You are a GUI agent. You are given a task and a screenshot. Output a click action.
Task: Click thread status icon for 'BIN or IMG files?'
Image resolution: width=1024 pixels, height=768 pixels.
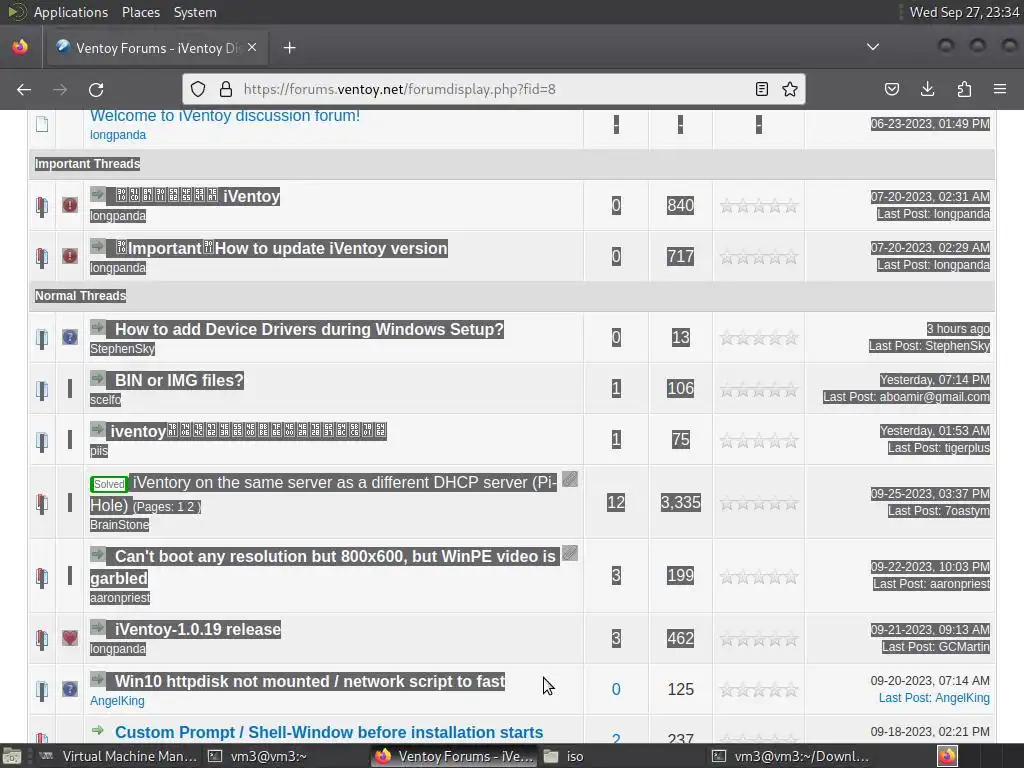42,390
